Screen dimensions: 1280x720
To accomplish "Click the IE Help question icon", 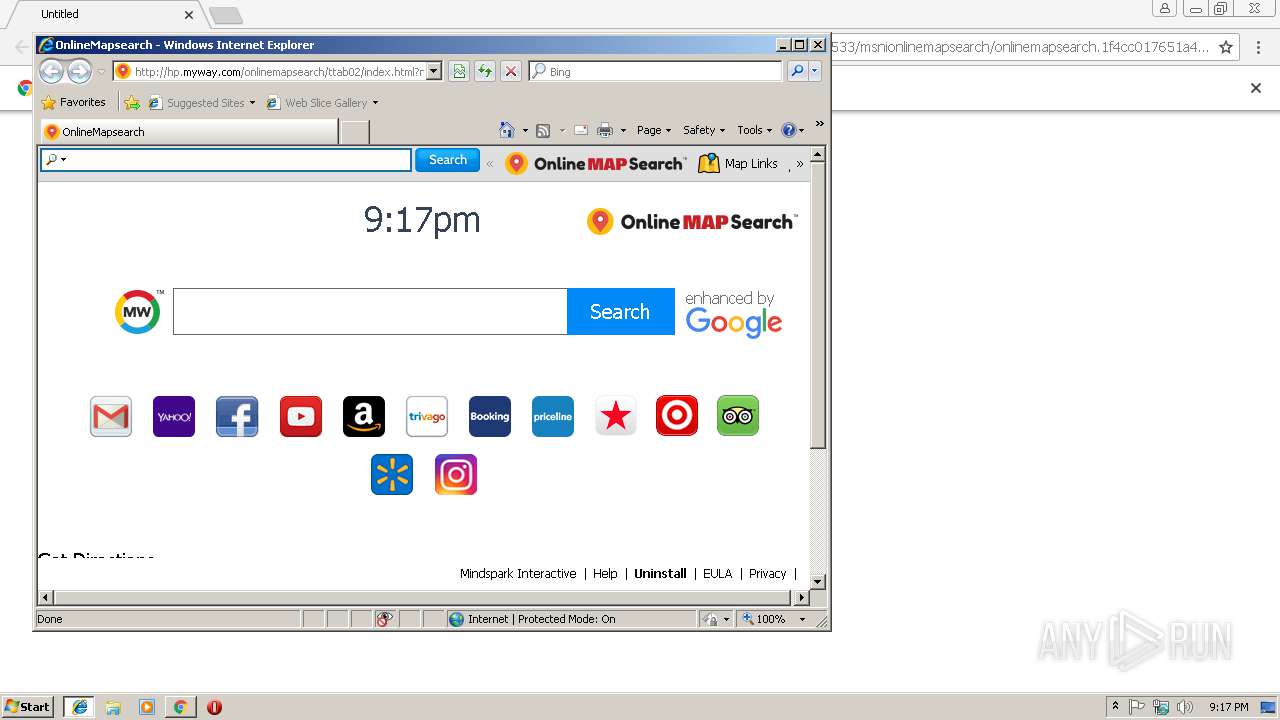I will (x=788, y=130).
